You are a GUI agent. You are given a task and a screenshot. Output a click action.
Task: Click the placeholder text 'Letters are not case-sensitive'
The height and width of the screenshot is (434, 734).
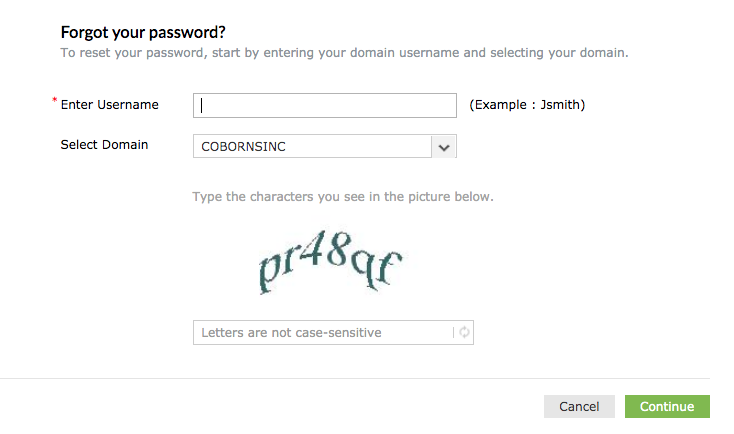click(x=291, y=333)
